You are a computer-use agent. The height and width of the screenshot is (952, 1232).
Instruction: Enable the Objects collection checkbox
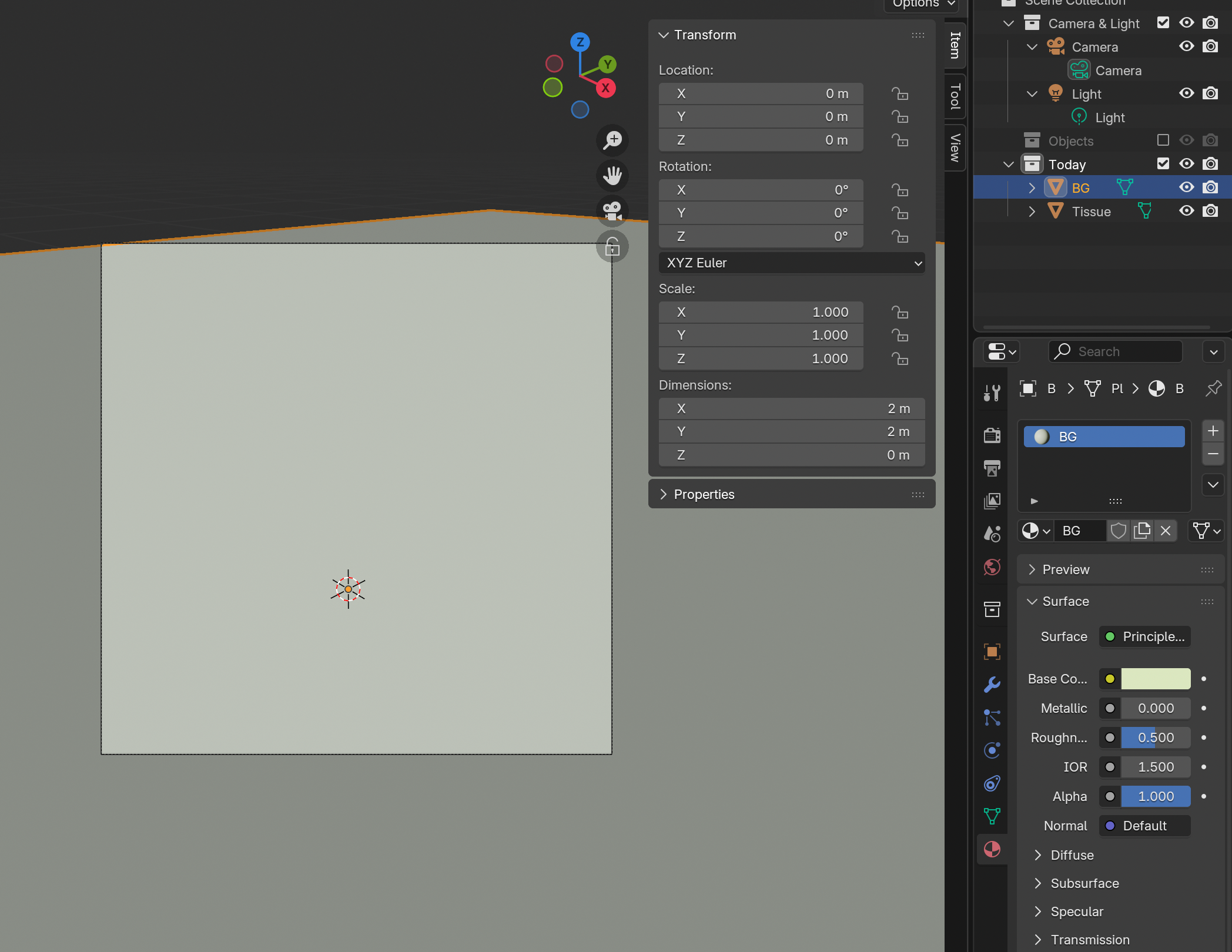pyautogui.click(x=1163, y=140)
